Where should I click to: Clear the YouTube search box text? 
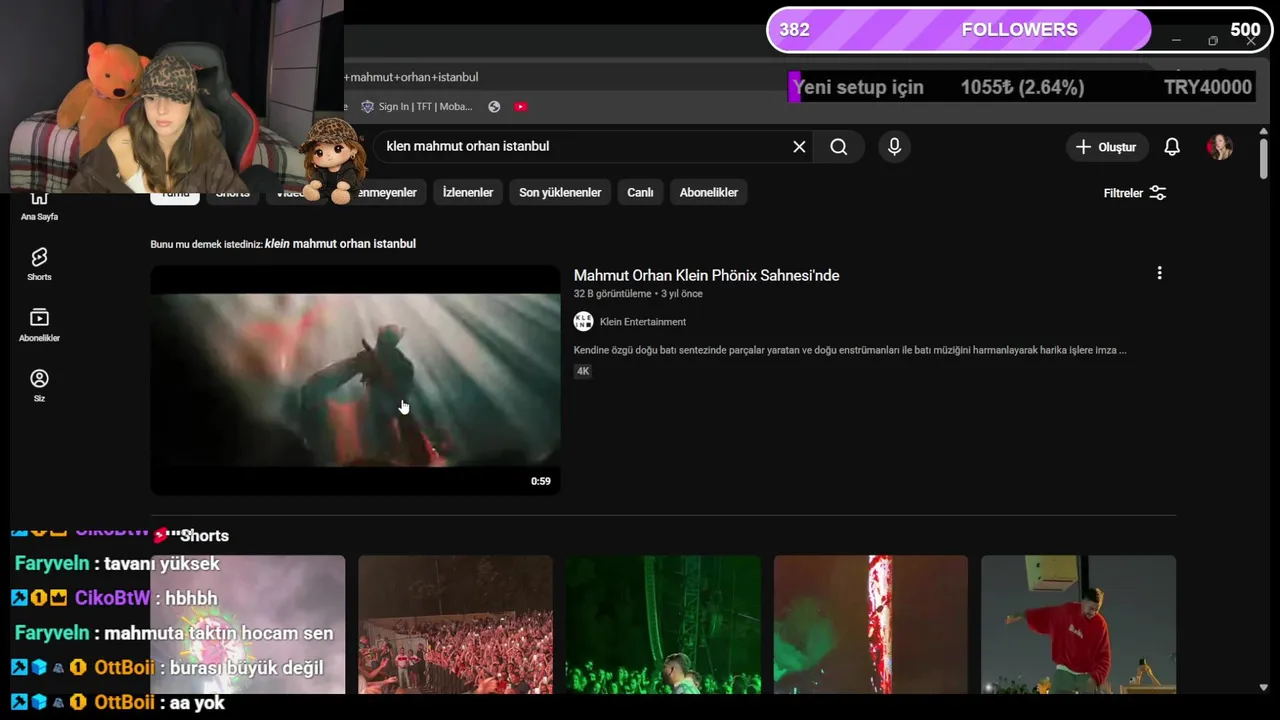point(799,147)
